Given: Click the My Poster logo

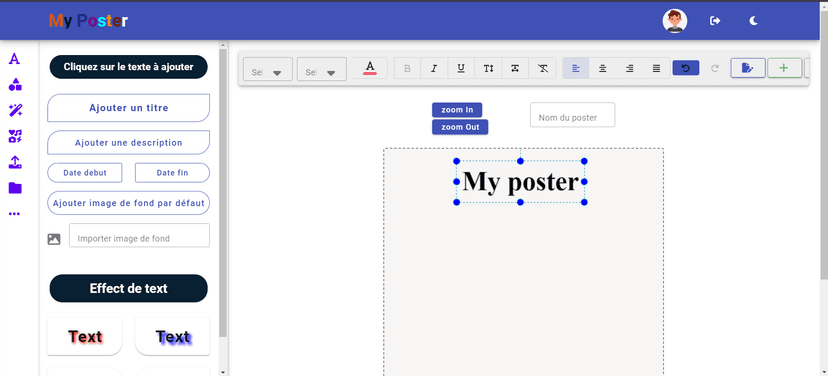Looking at the screenshot, I should coord(88,21).
